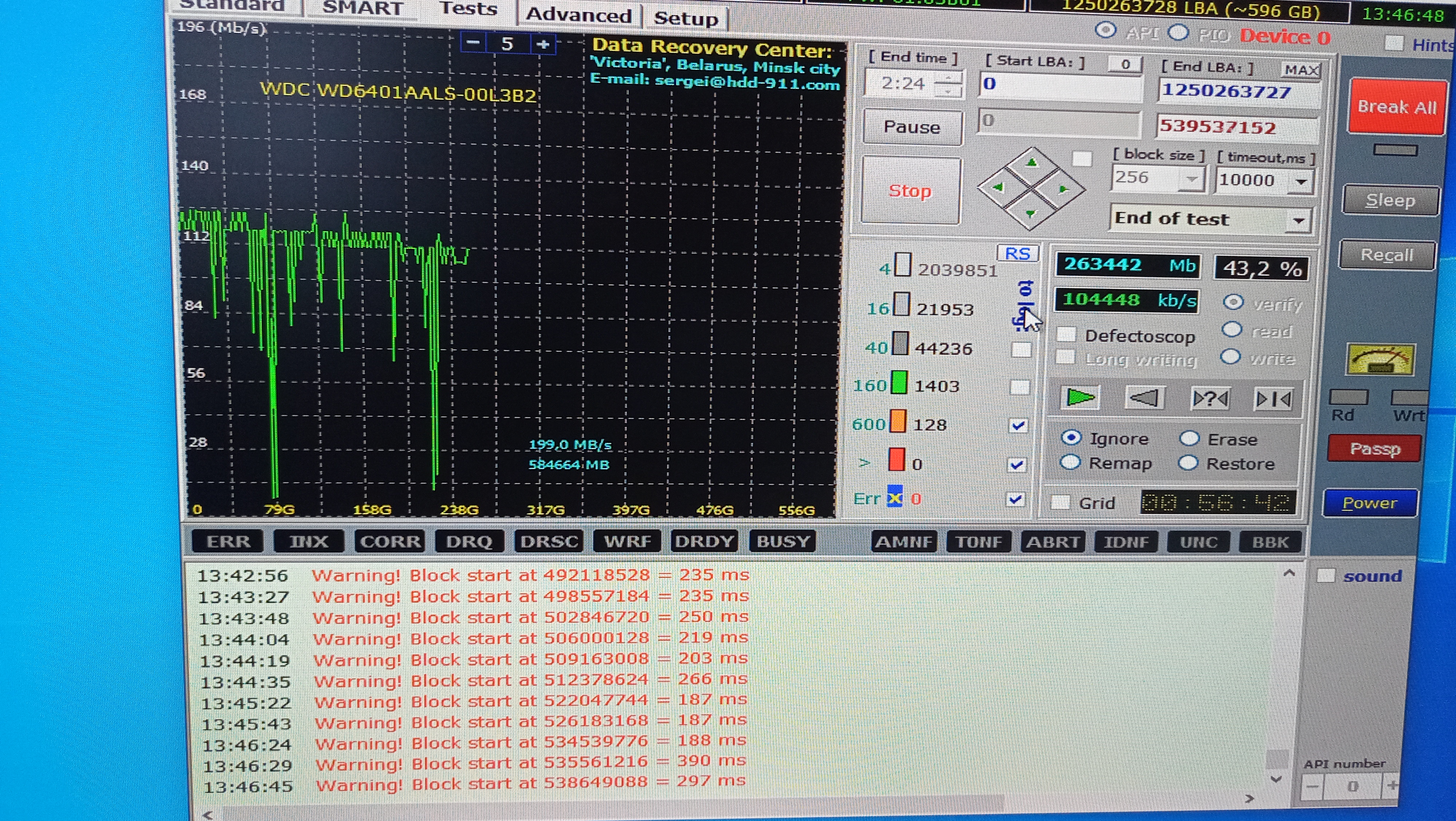Image resolution: width=1456 pixels, height=821 pixels.
Task: Click the left arrow on the diamond navigator
Action: click(x=998, y=187)
